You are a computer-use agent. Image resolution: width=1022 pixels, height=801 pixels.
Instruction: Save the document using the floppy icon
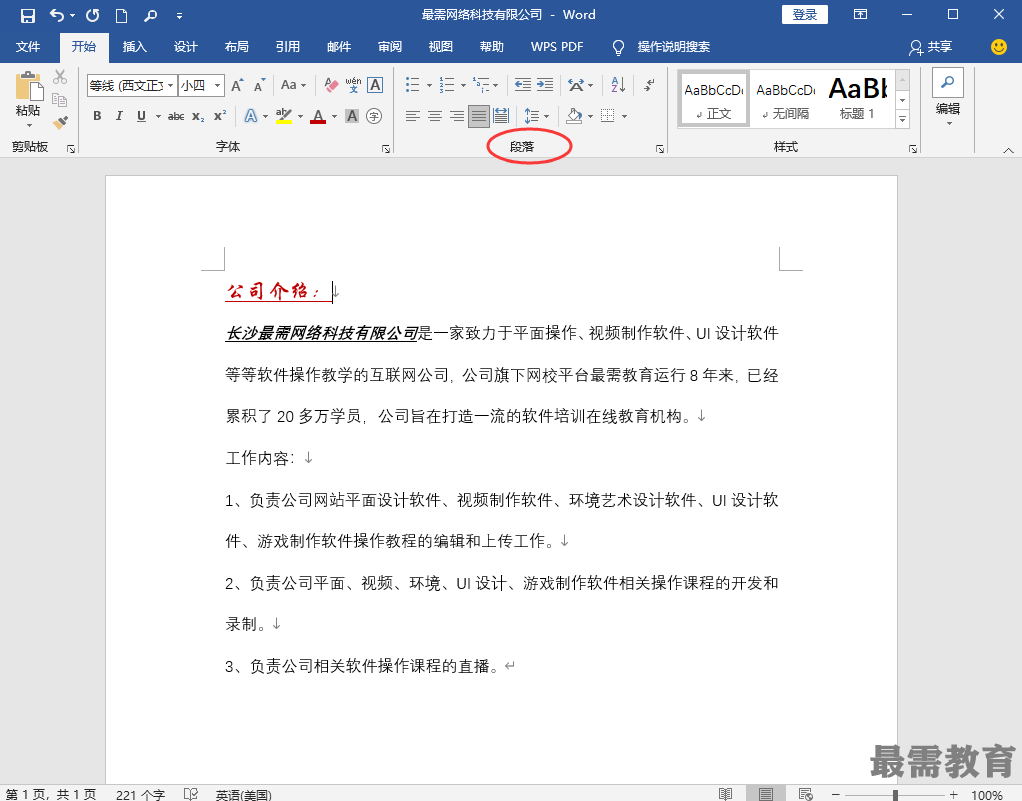27,16
